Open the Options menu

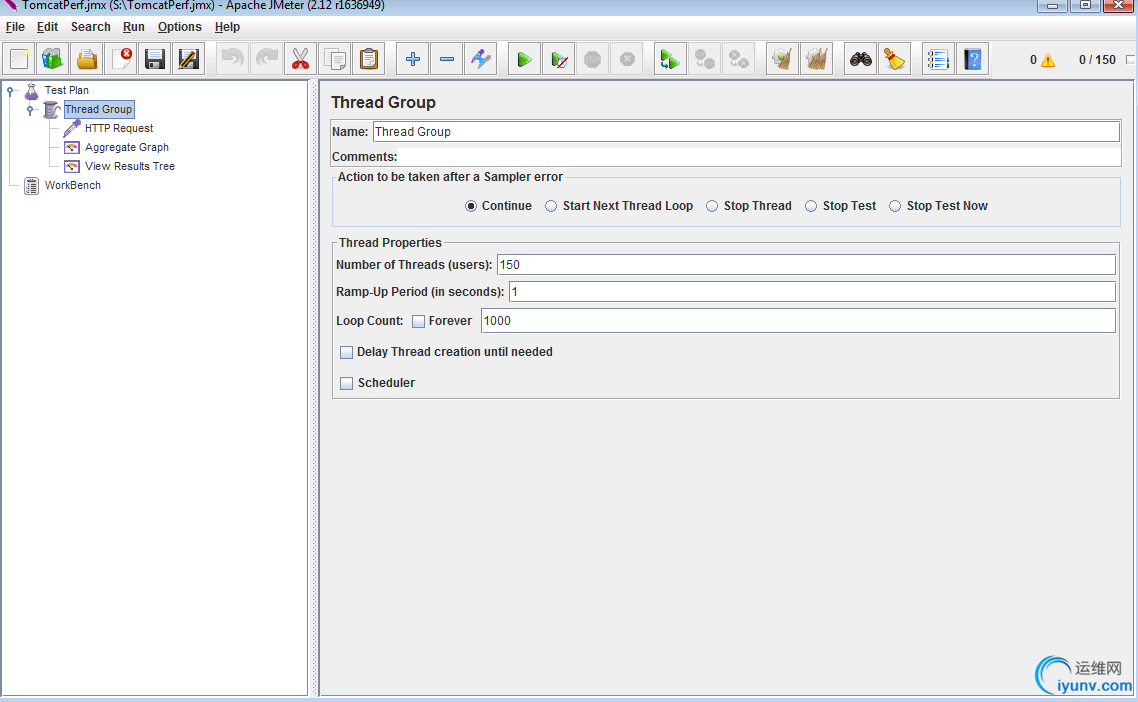tap(179, 27)
